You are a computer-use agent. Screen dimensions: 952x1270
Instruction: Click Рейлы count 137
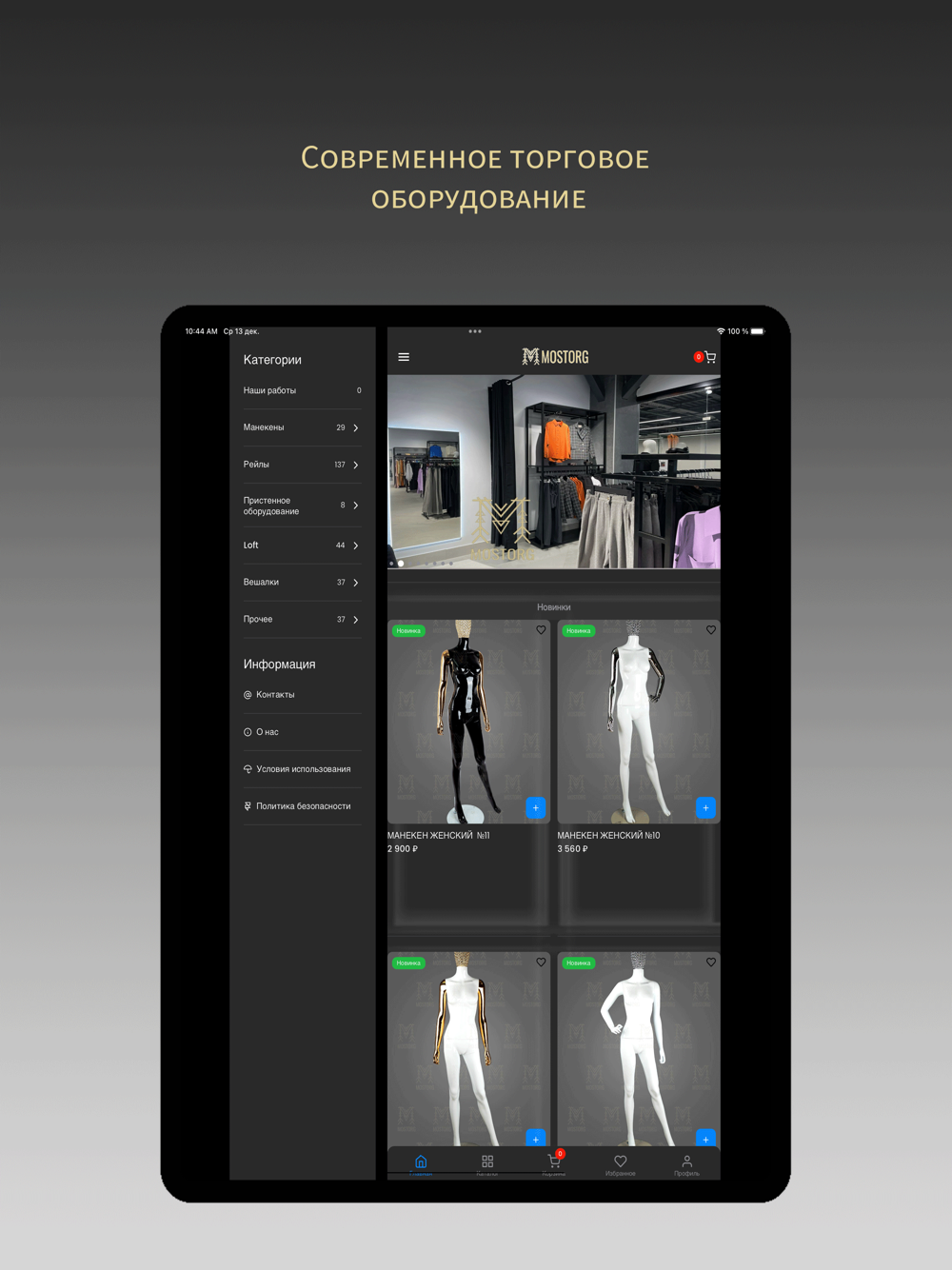pyautogui.click(x=340, y=466)
